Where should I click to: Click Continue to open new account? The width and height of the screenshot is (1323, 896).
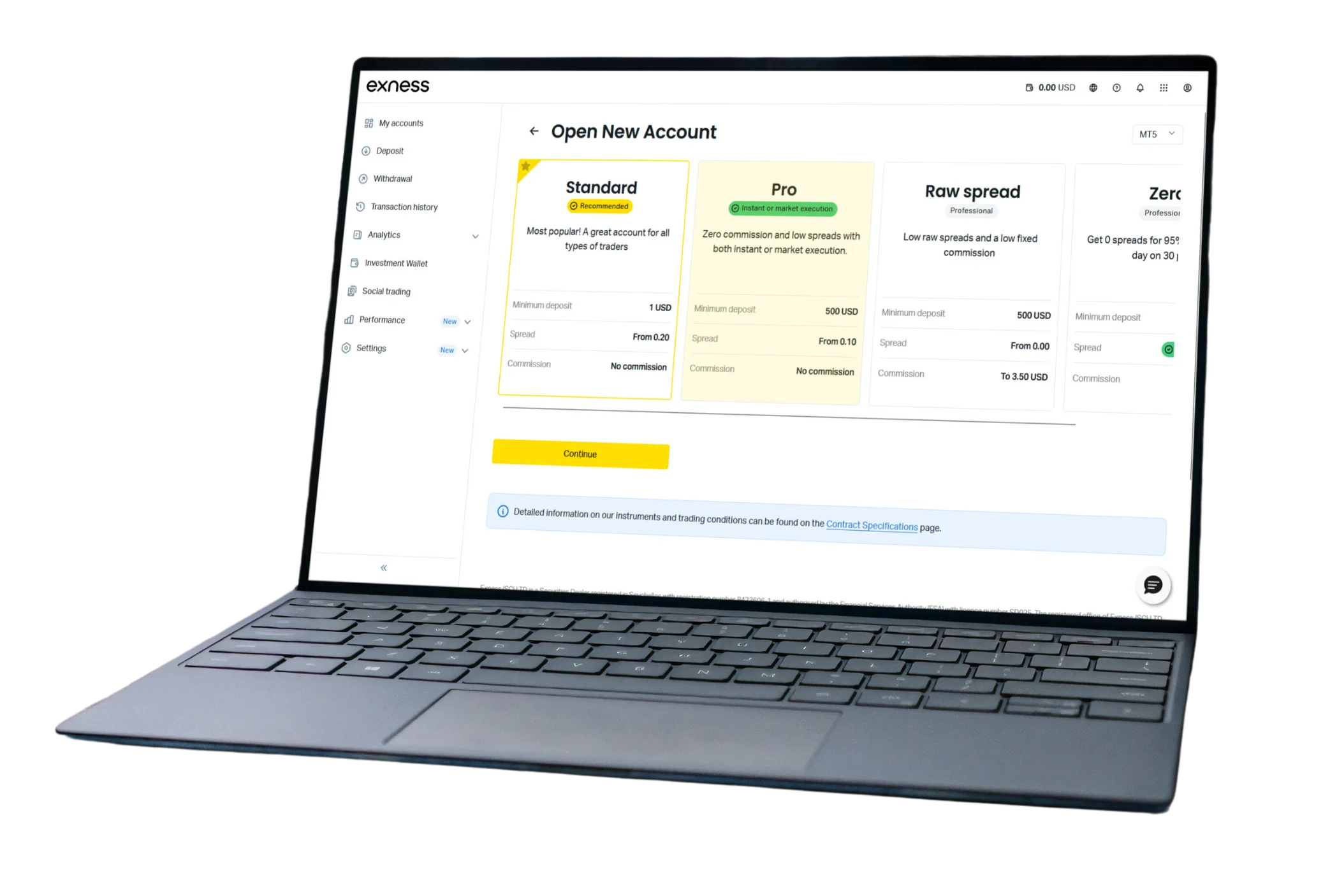tap(580, 453)
